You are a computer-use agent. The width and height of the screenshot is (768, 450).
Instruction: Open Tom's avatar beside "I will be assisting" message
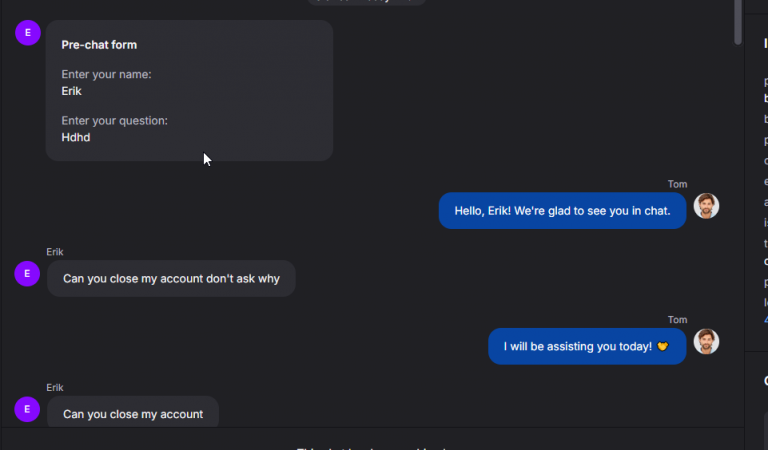pyautogui.click(x=706, y=342)
